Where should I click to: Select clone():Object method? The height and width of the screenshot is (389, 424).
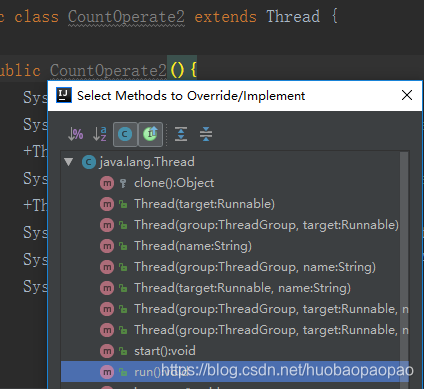coord(174,183)
